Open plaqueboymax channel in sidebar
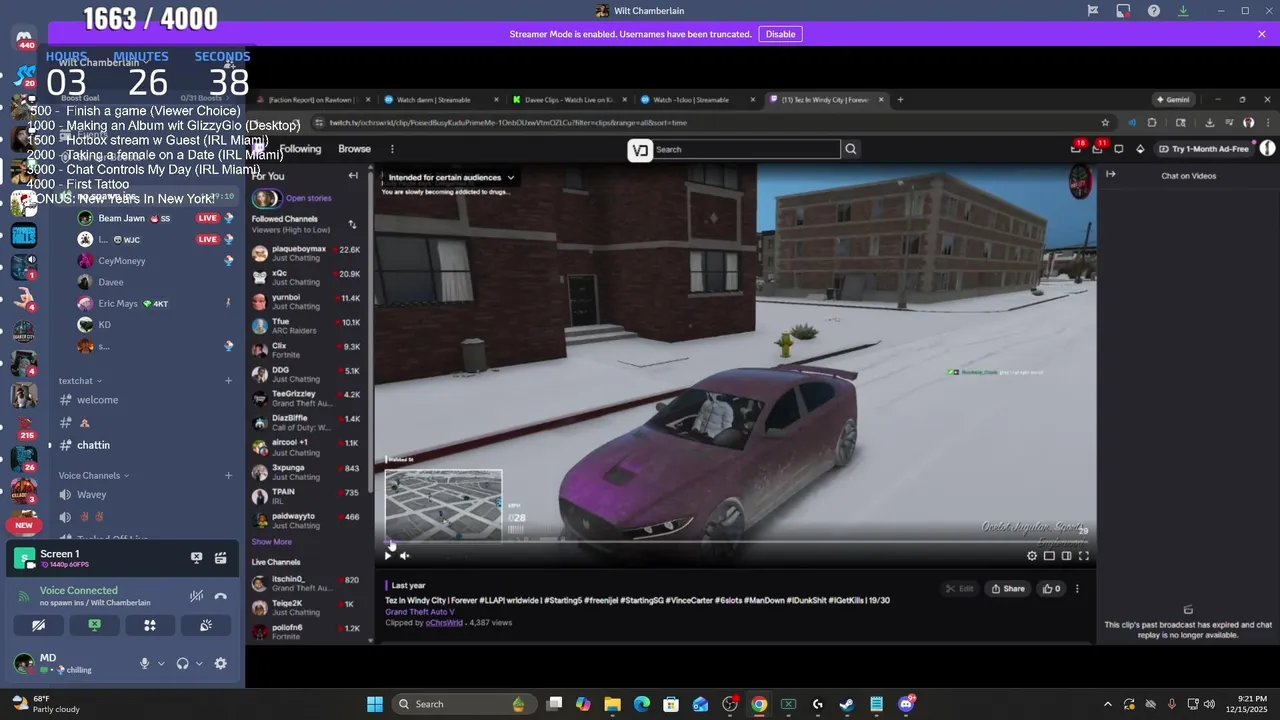This screenshot has width=1280, height=720. coord(306,253)
